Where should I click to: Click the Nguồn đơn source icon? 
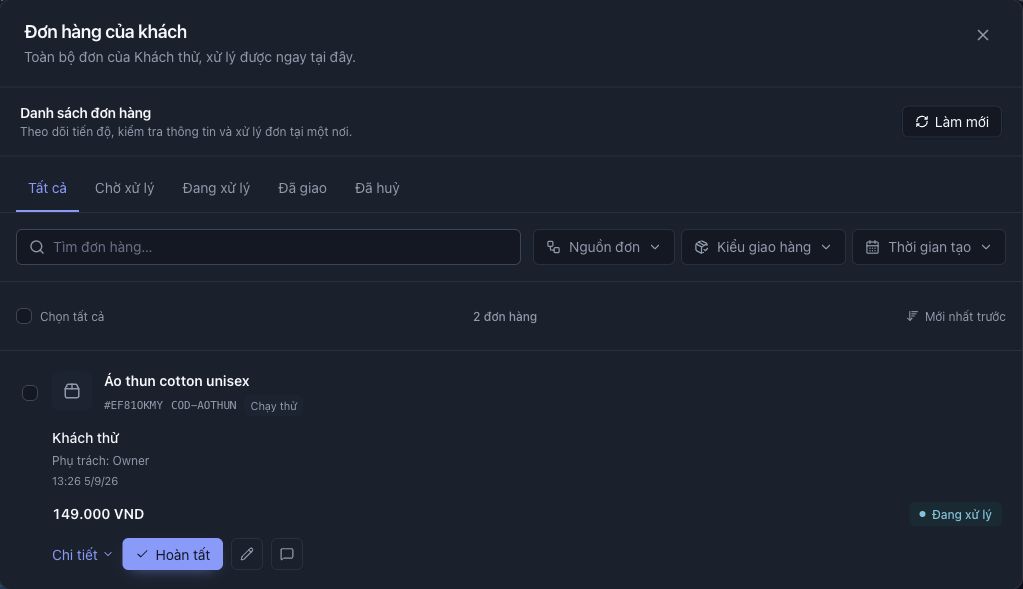[x=553, y=247]
